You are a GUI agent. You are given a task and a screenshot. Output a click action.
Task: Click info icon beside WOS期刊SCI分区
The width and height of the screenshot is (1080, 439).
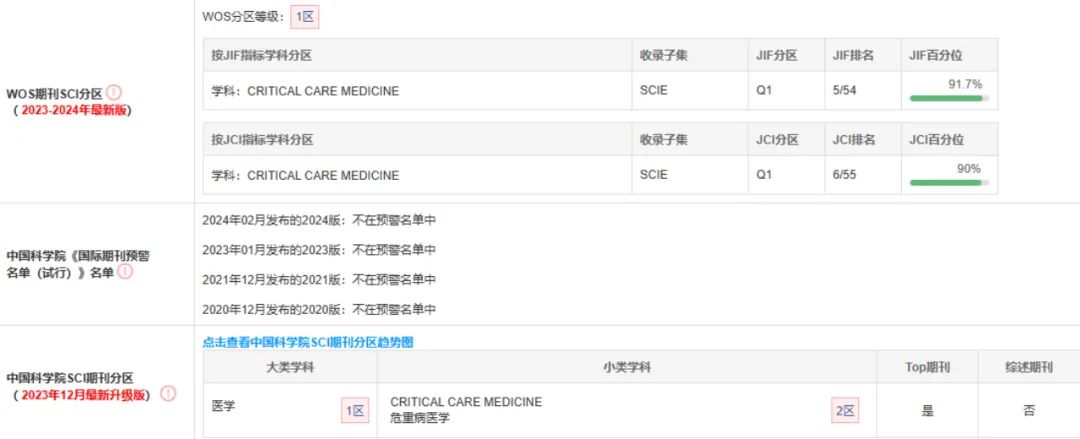(x=113, y=92)
